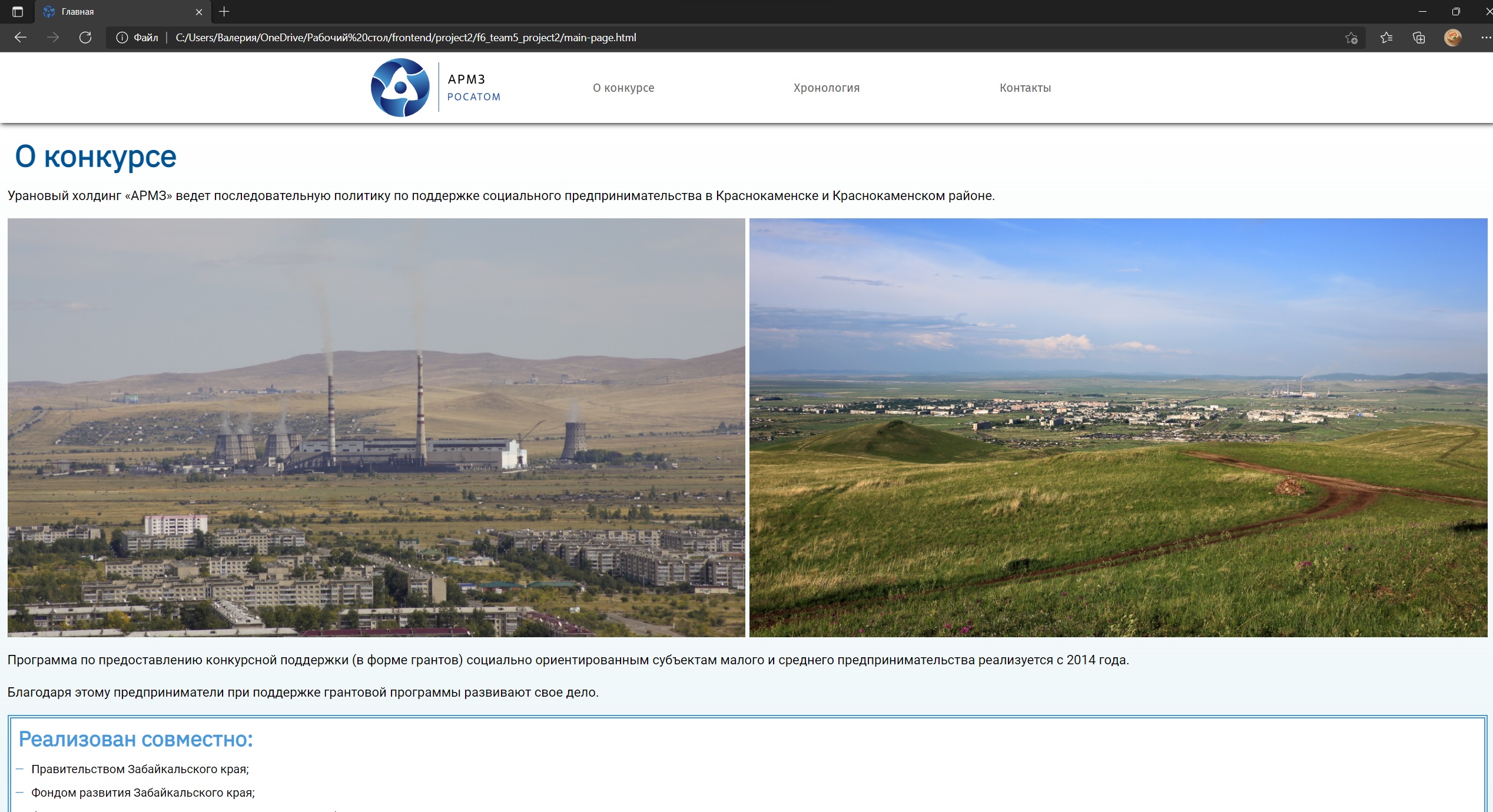The image size is (1493, 812).
Task: Click the АРМЗ Росатом logo
Action: [434, 87]
